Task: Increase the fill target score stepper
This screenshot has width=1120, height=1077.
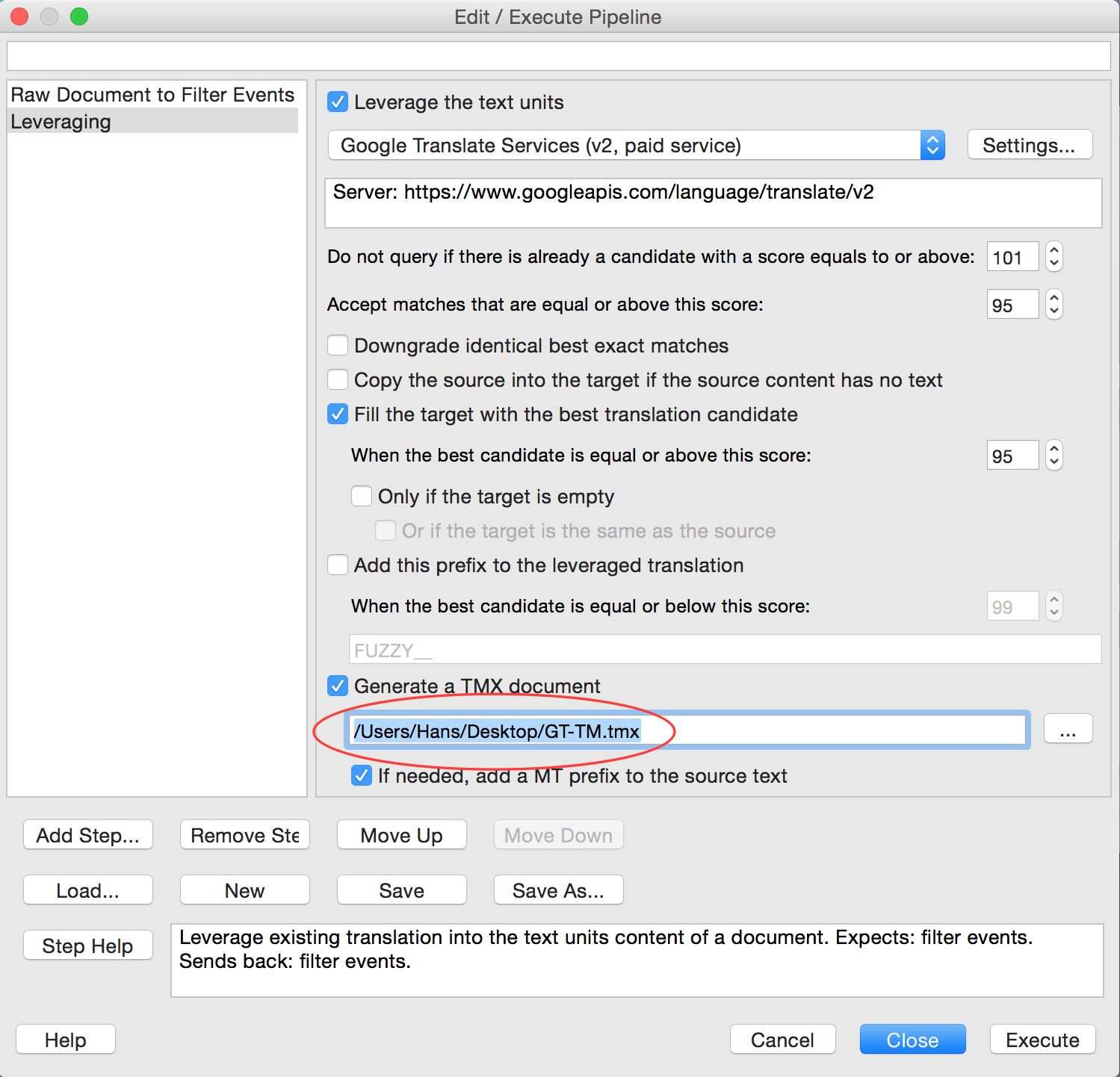Action: [x=1054, y=448]
